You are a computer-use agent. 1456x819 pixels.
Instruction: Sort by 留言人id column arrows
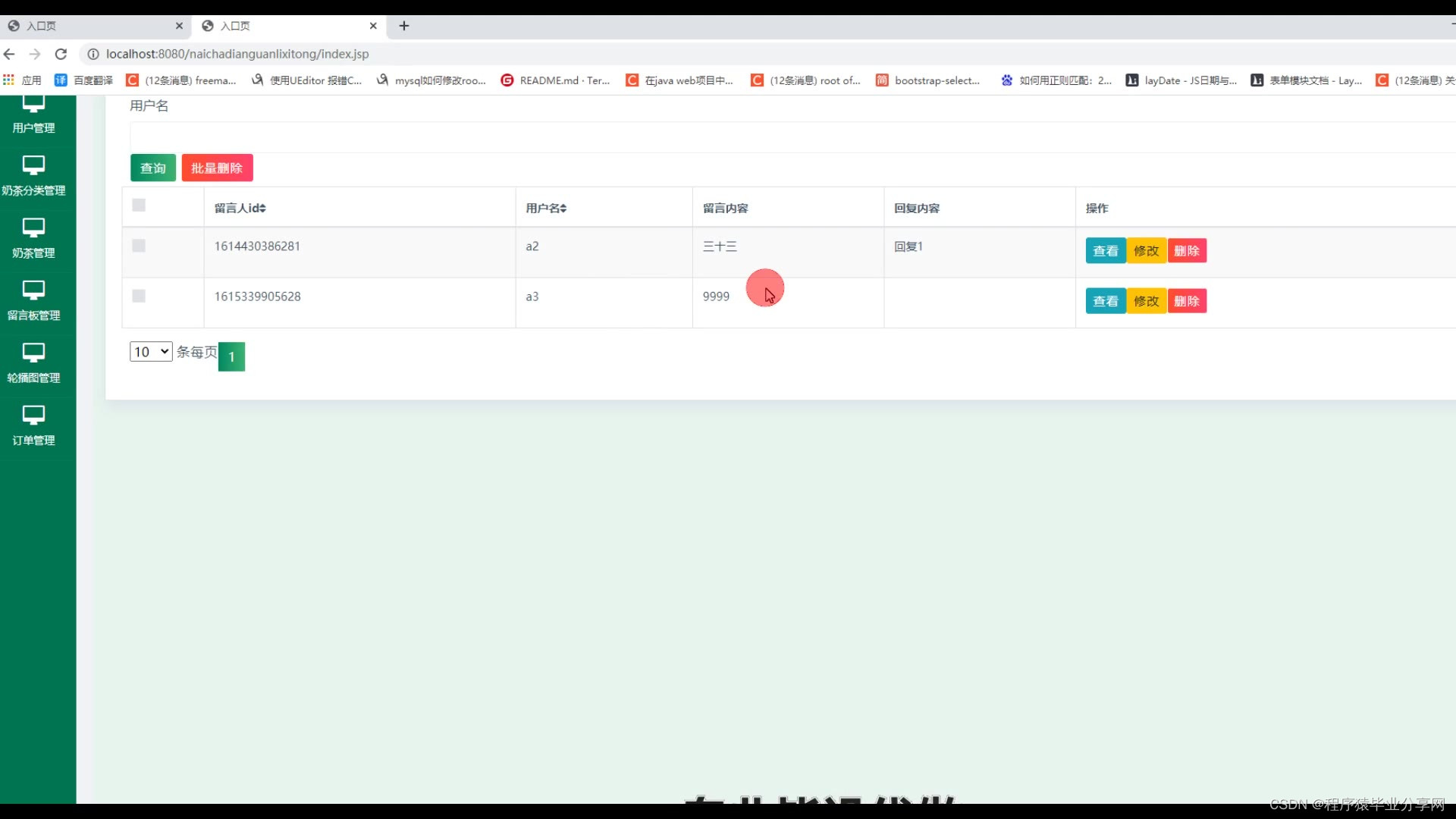tap(262, 209)
